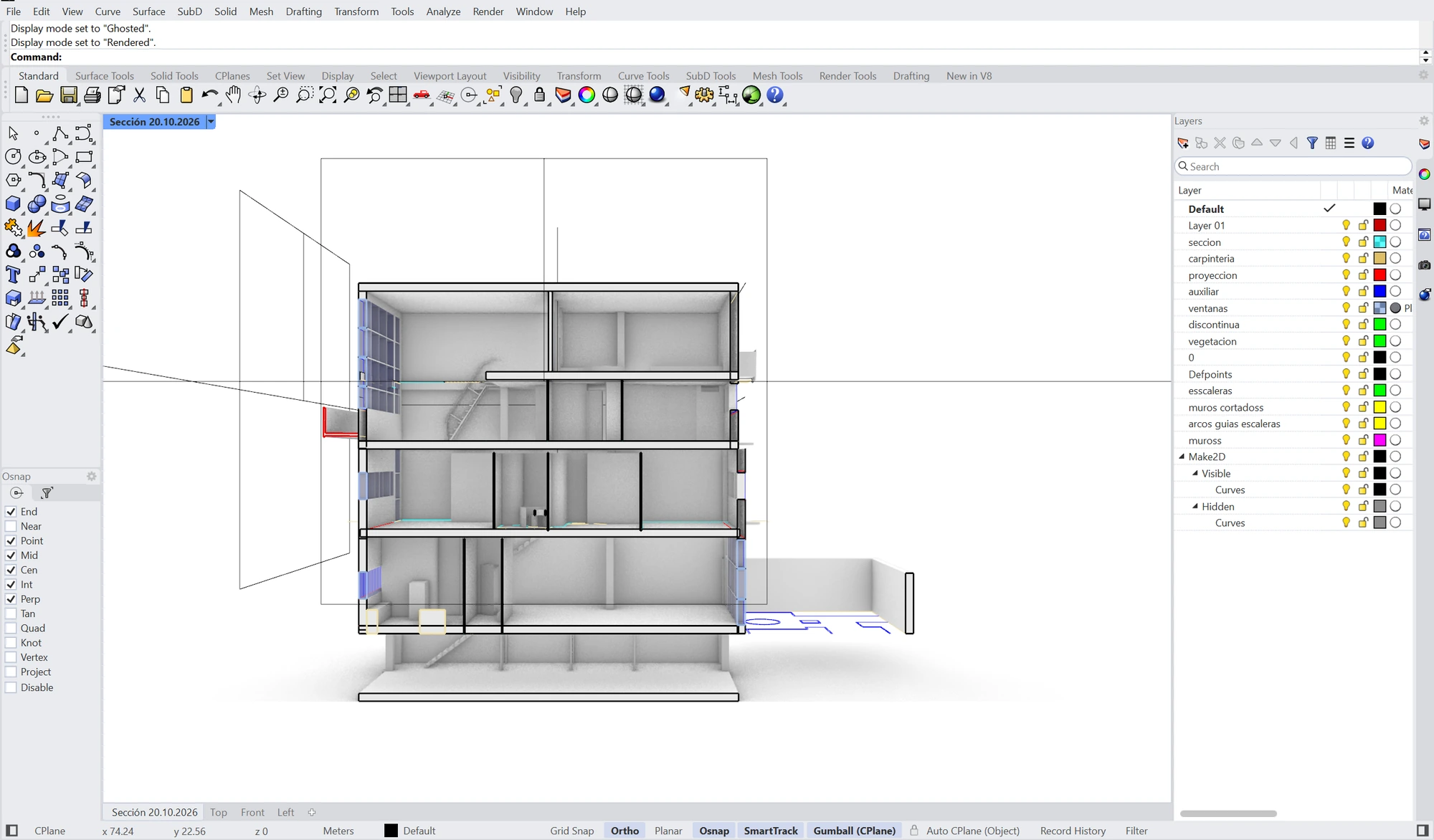Open the Layers panel gear menu

tap(1424, 121)
